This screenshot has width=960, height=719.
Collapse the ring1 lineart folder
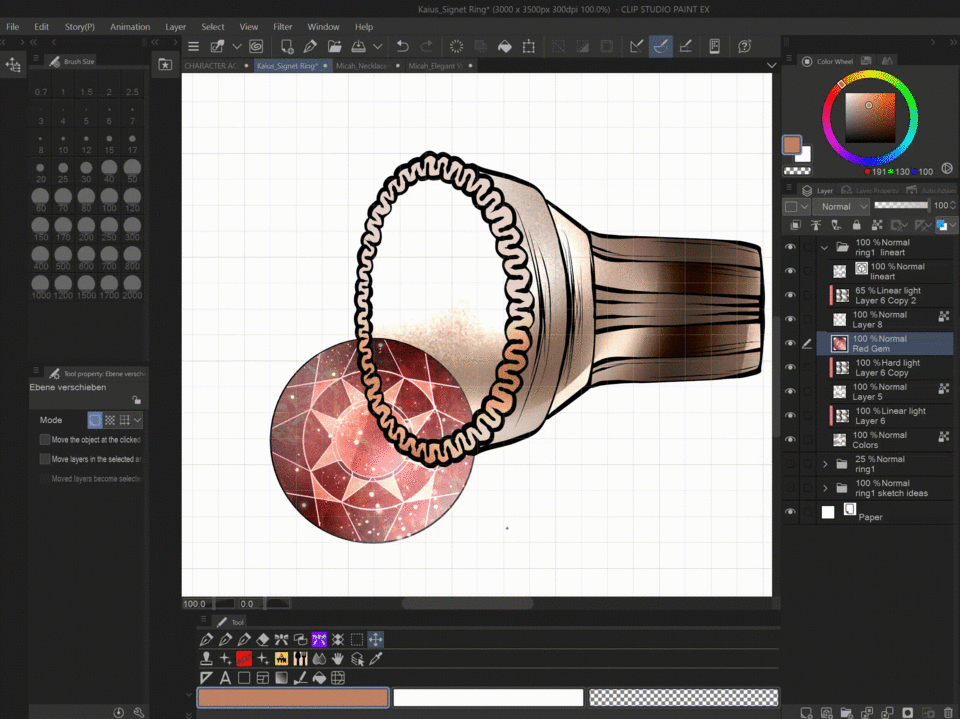(x=825, y=247)
